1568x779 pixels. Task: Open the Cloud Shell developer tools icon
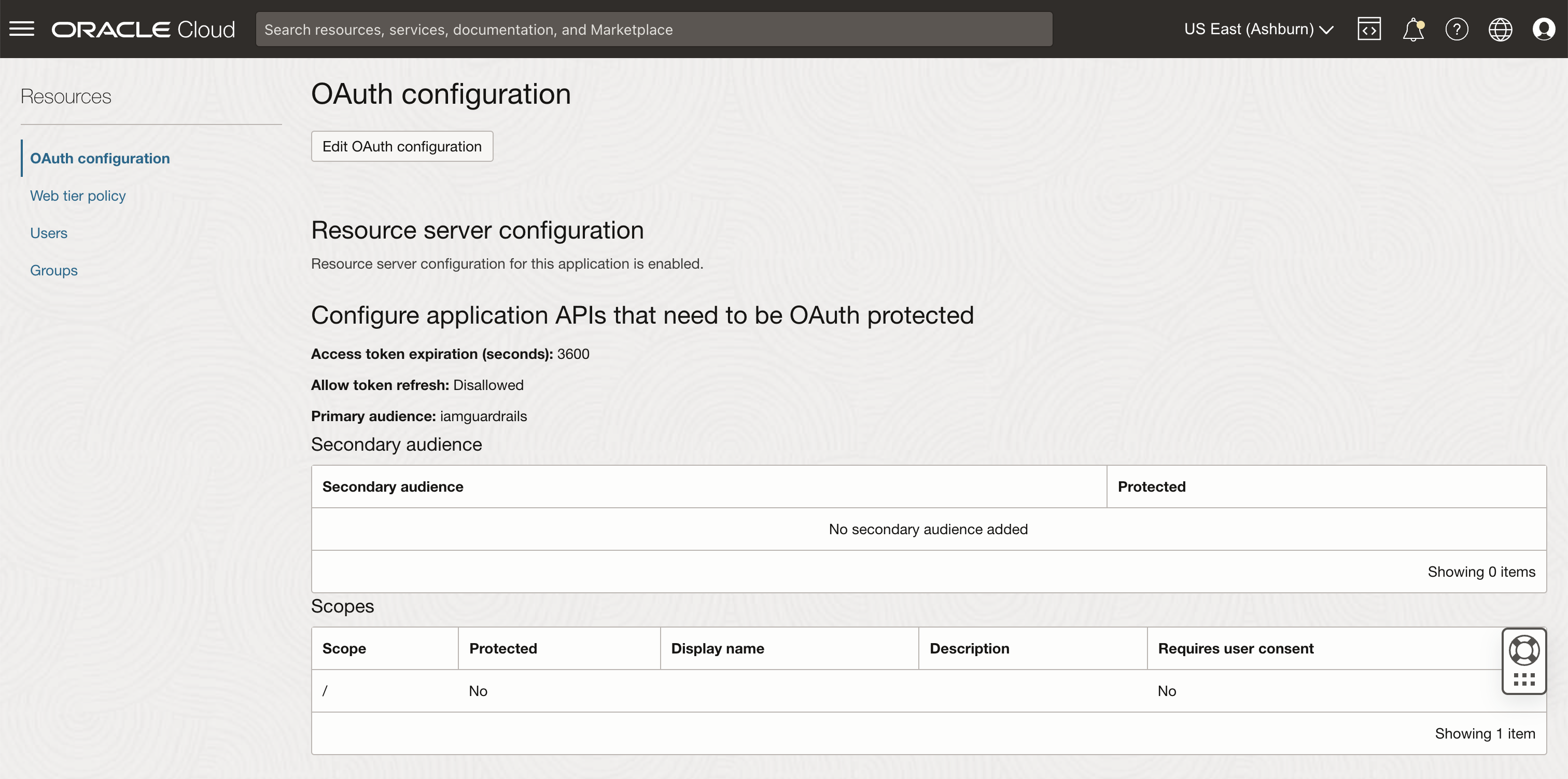[x=1369, y=29]
